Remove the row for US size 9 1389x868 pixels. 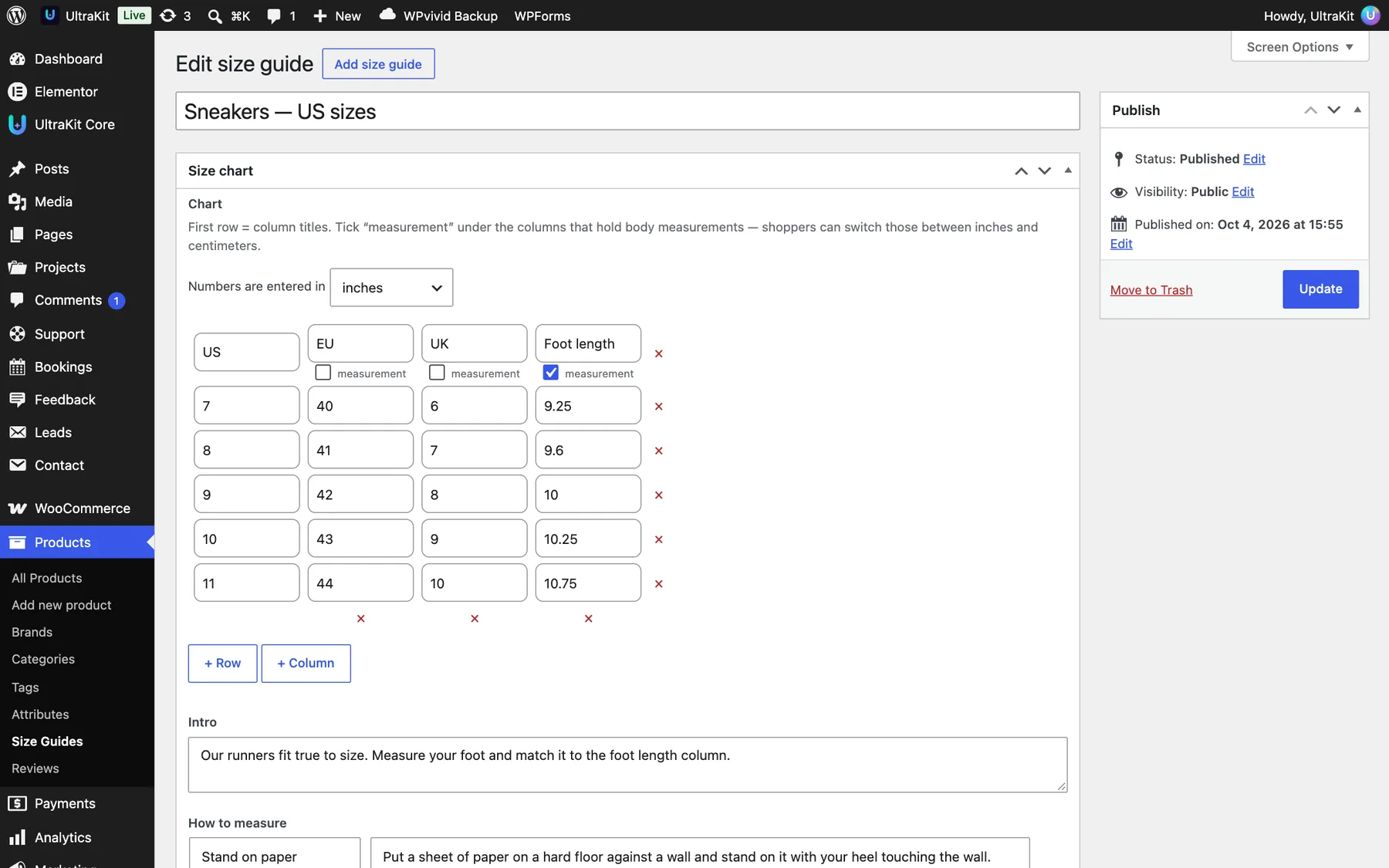click(x=658, y=495)
